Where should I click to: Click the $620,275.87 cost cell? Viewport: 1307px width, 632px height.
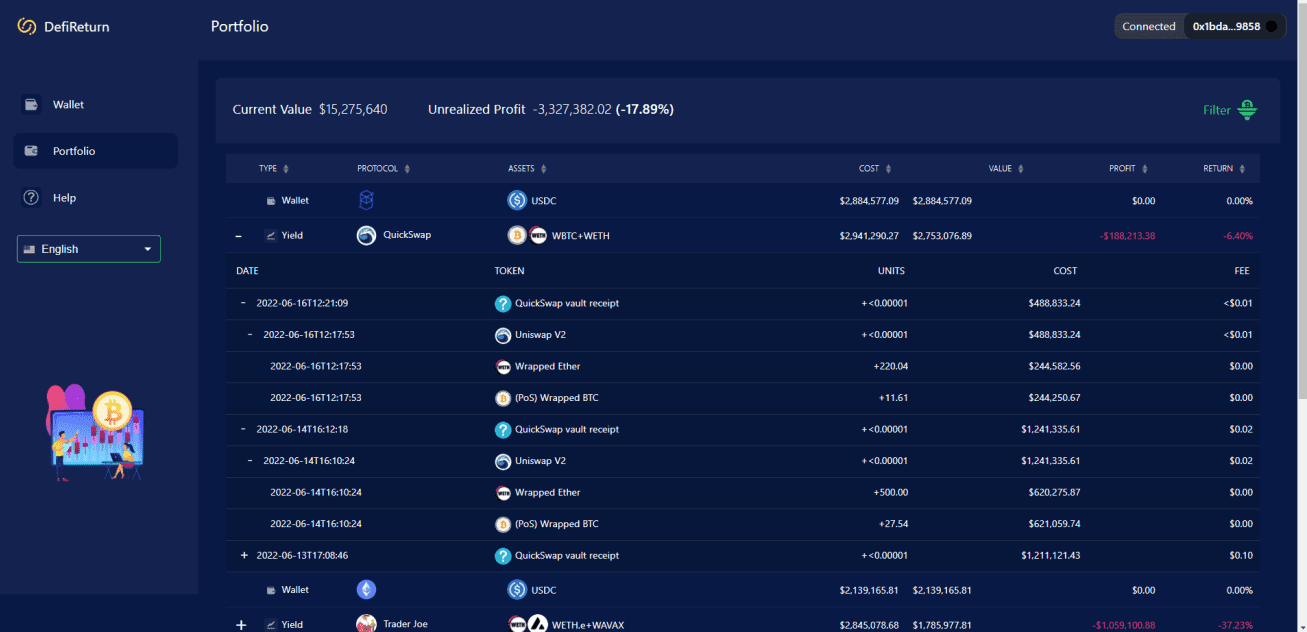(1054, 492)
